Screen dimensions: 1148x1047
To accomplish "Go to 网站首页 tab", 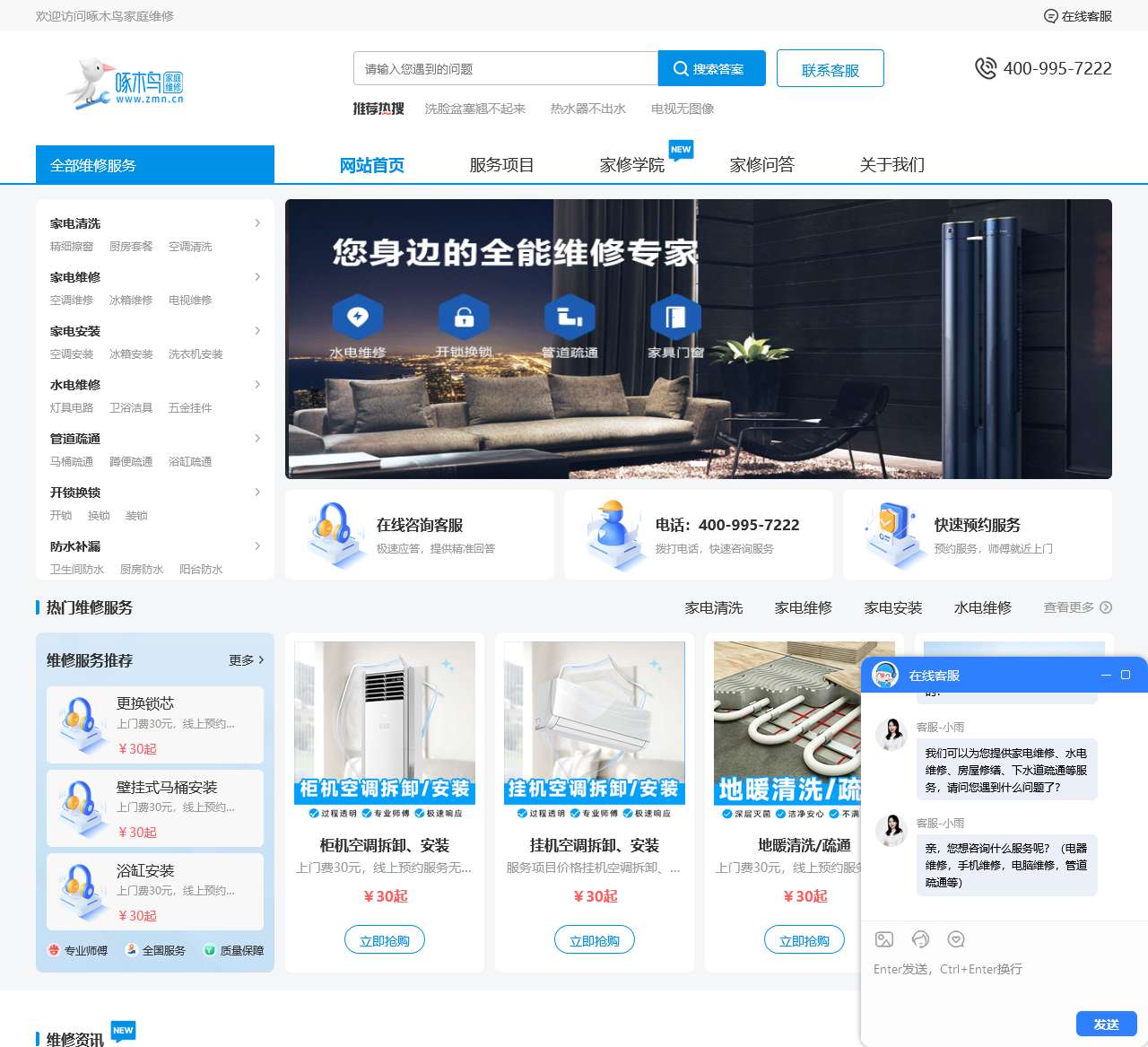I will pos(372,165).
